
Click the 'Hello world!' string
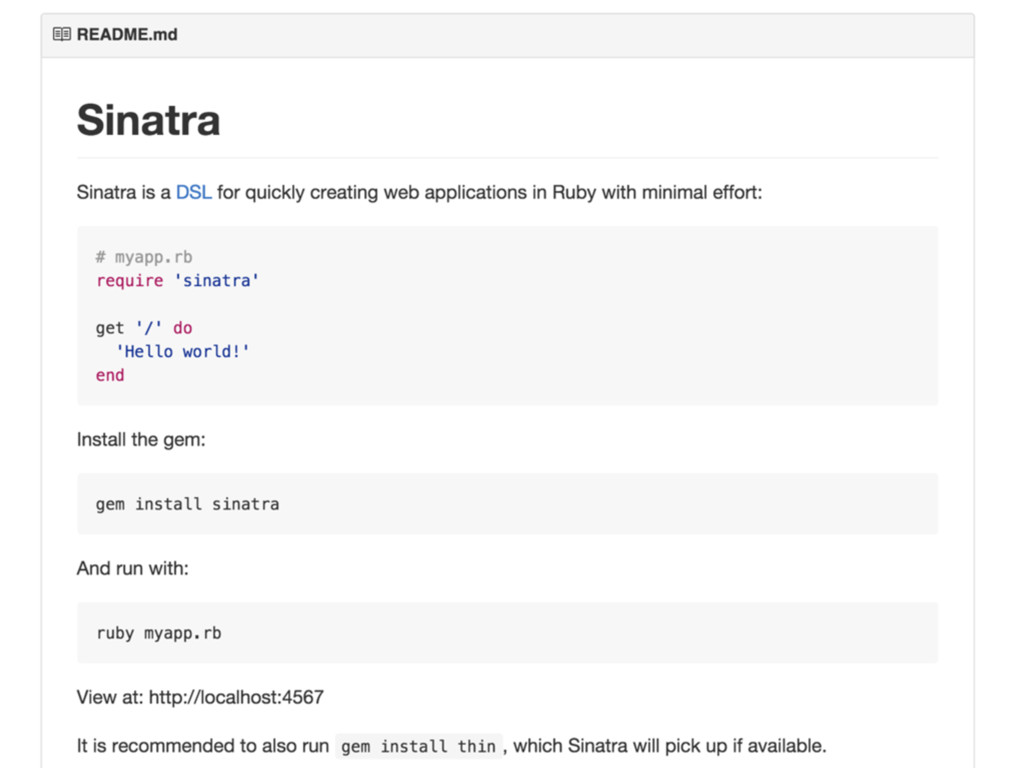tap(182, 351)
